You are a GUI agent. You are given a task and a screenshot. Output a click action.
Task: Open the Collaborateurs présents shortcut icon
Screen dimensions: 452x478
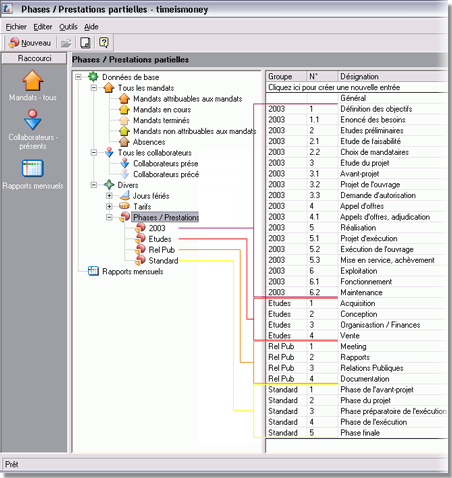(33, 120)
